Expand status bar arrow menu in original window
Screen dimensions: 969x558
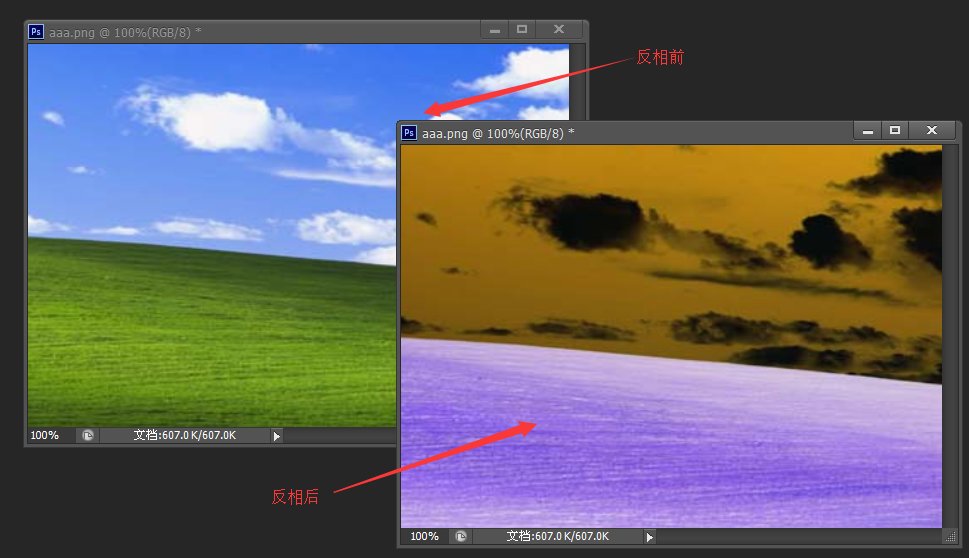[x=276, y=436]
